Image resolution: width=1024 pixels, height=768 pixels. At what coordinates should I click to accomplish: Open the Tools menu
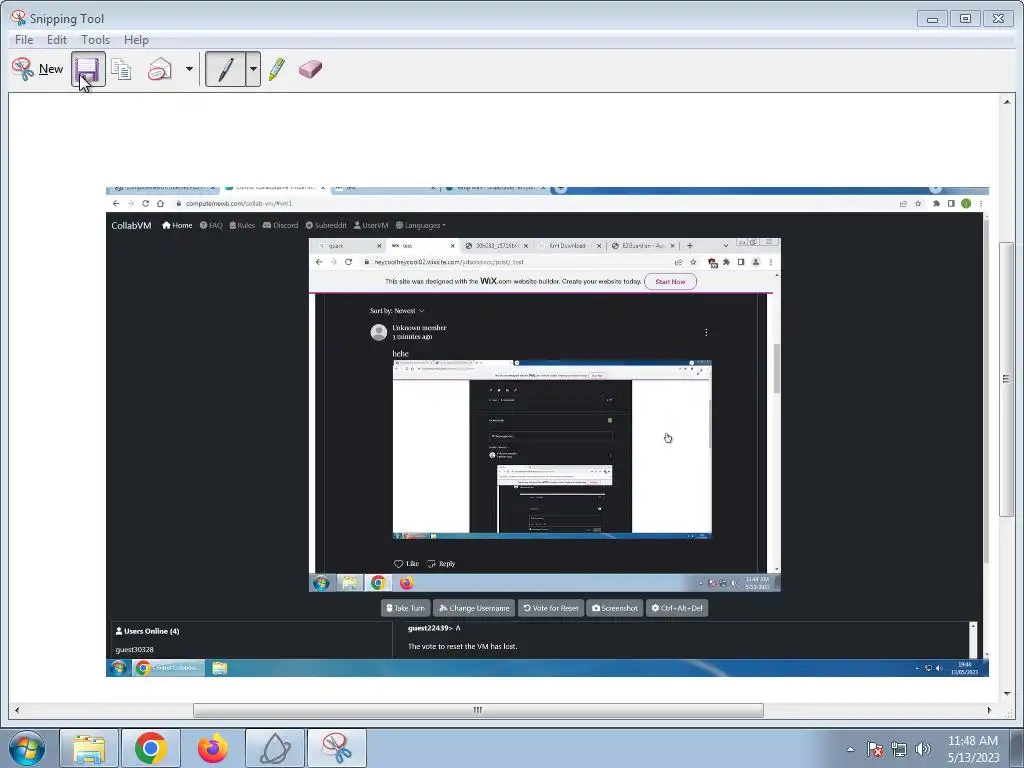click(x=95, y=40)
